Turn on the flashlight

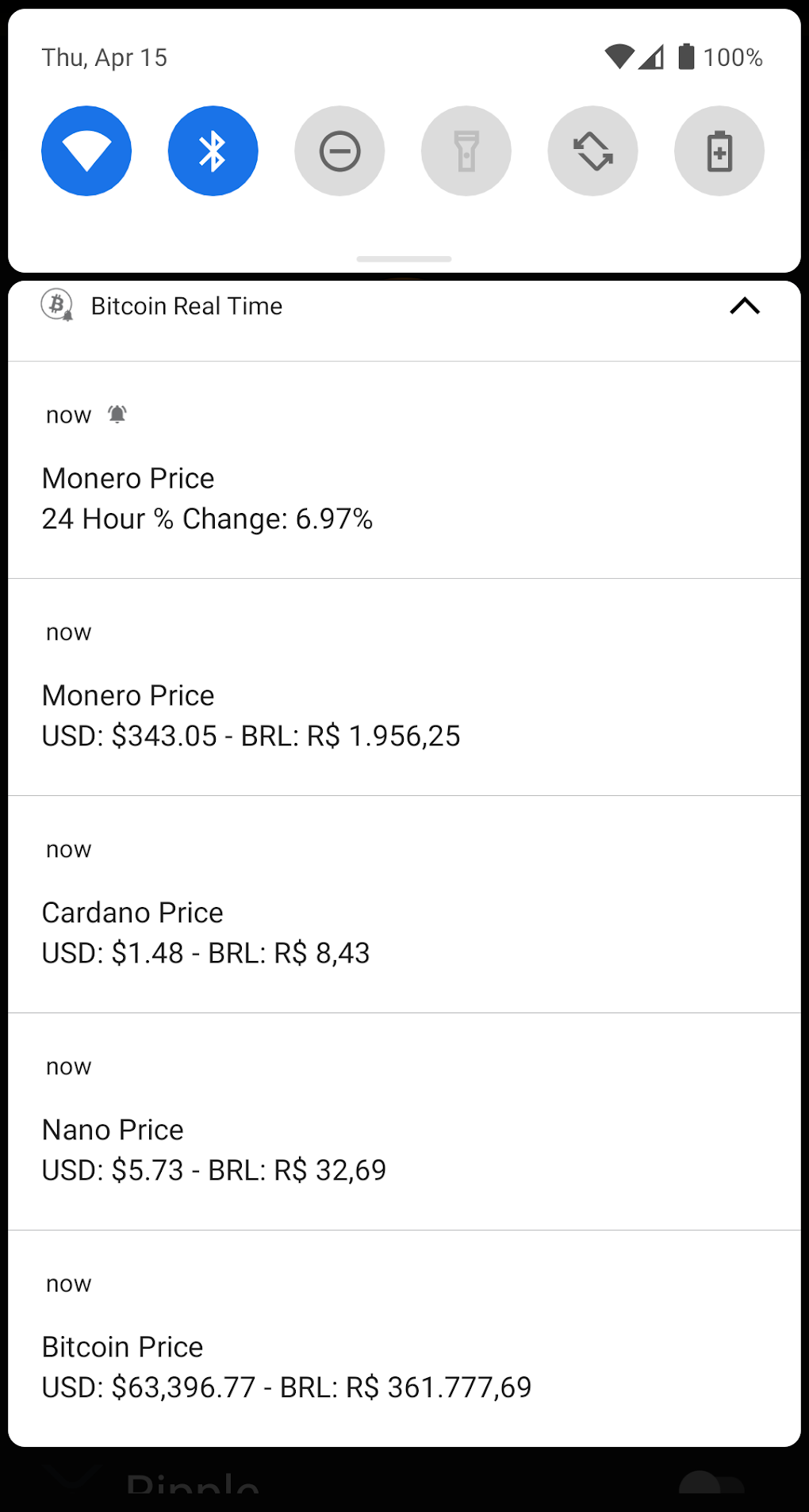[466, 151]
